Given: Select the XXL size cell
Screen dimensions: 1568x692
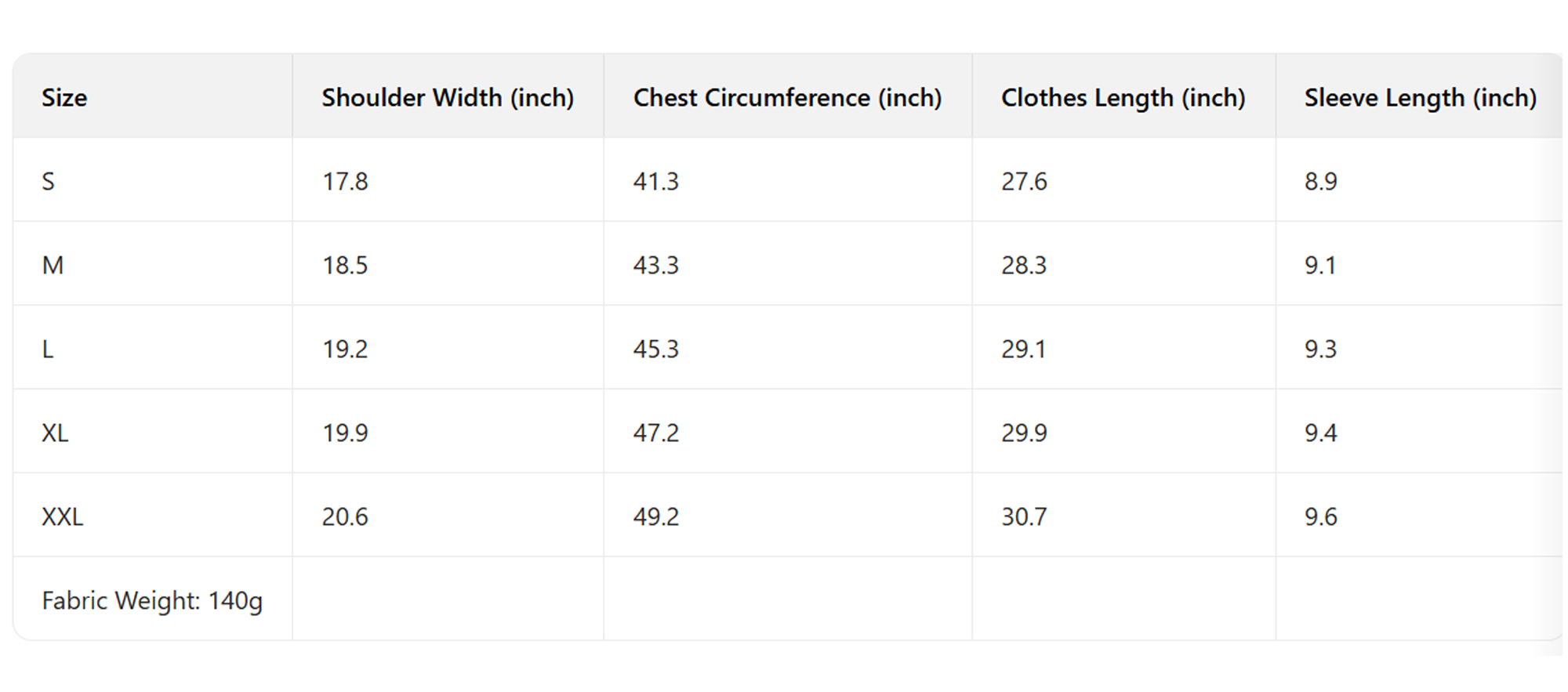Looking at the screenshot, I should (62, 517).
